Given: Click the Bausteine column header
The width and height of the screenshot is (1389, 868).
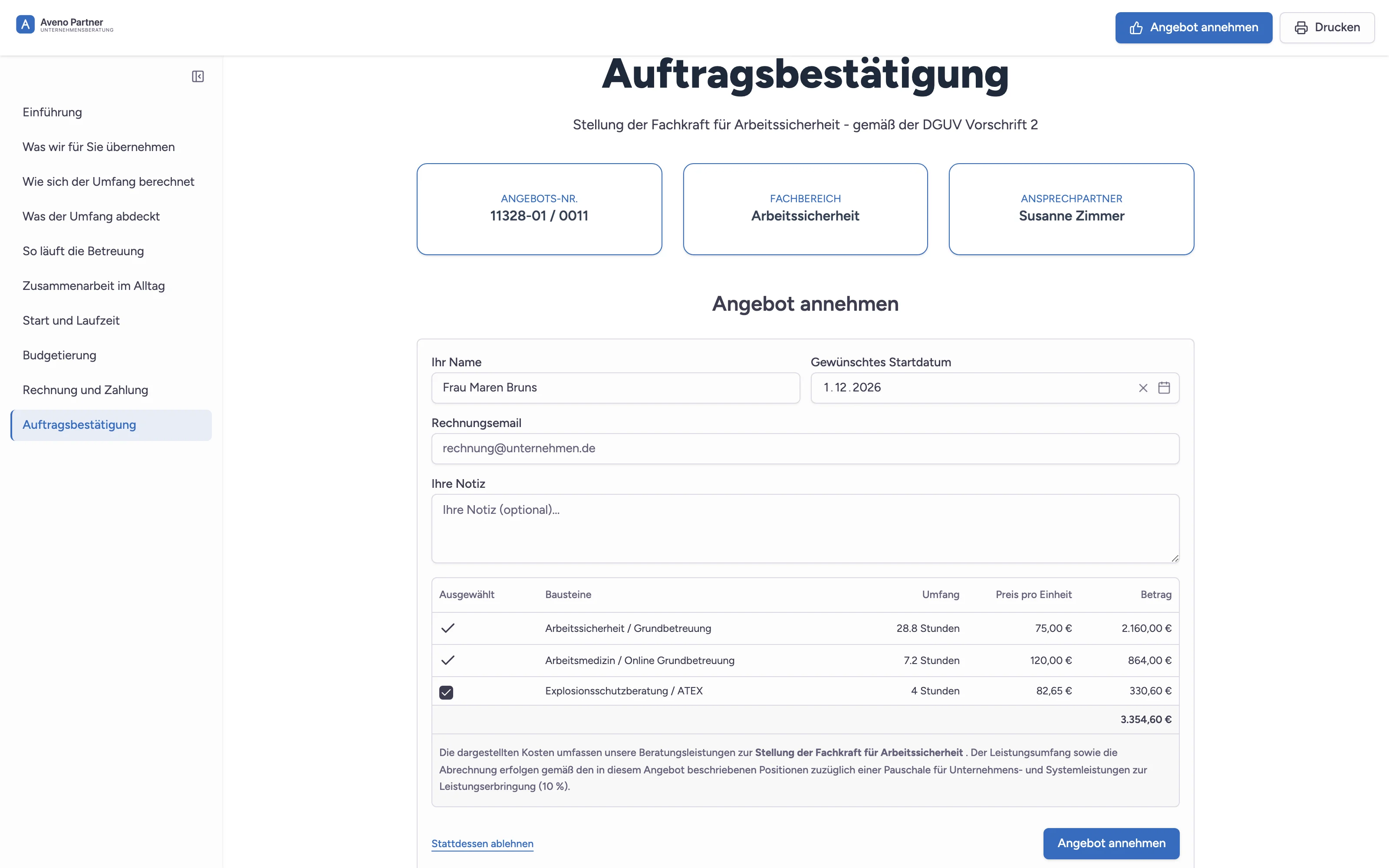Looking at the screenshot, I should click(568, 595).
